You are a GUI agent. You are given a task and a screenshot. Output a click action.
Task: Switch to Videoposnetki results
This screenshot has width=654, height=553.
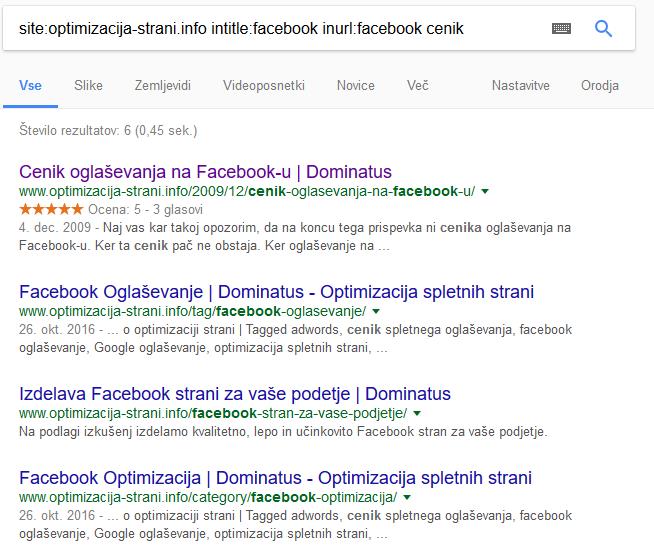click(x=264, y=85)
